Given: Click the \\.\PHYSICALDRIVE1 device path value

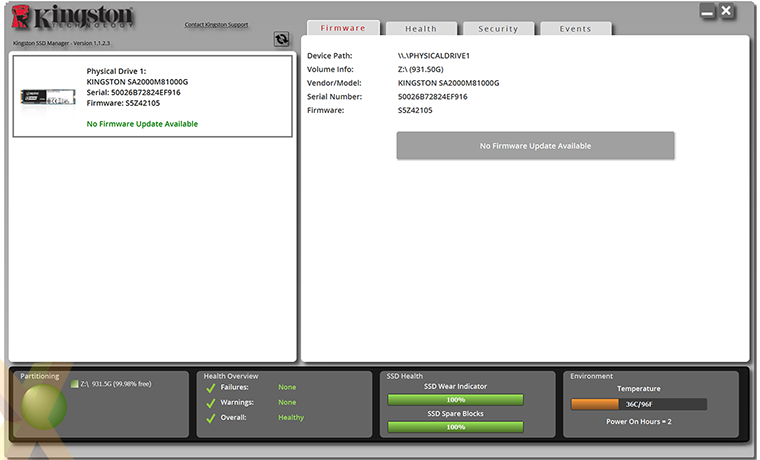Looking at the screenshot, I should (434, 56).
